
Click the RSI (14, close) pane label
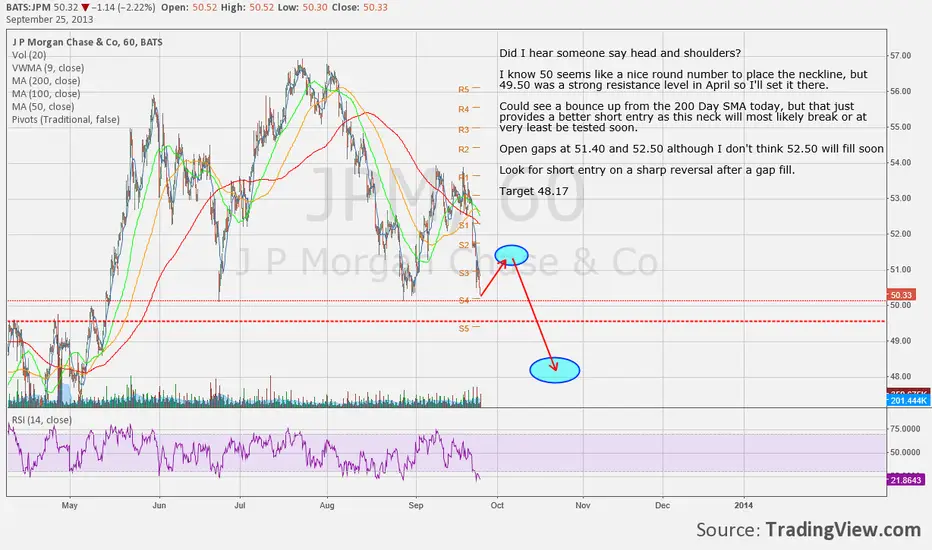click(42, 420)
